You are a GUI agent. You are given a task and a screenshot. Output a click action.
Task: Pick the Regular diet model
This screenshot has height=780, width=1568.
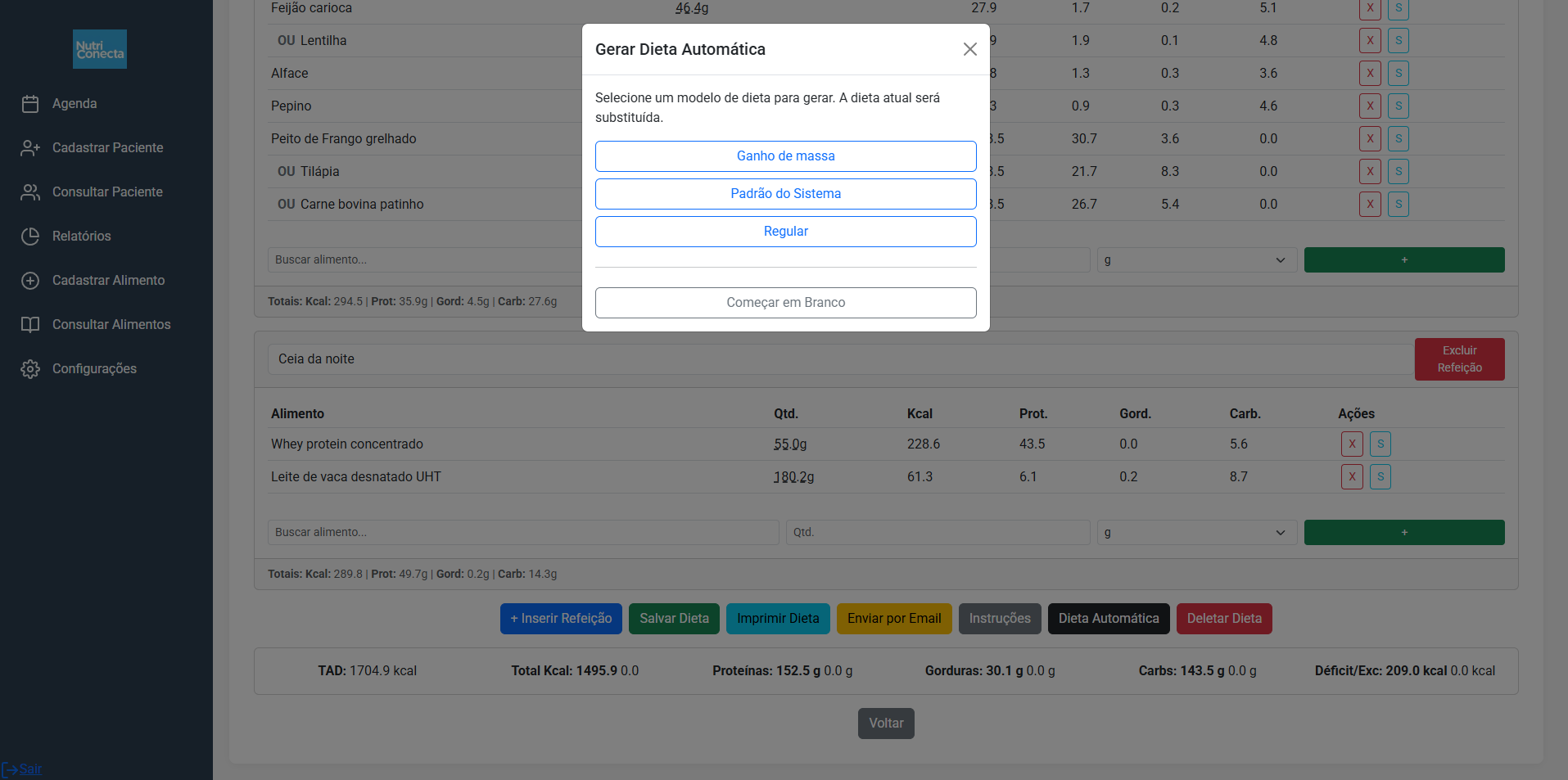[785, 232]
